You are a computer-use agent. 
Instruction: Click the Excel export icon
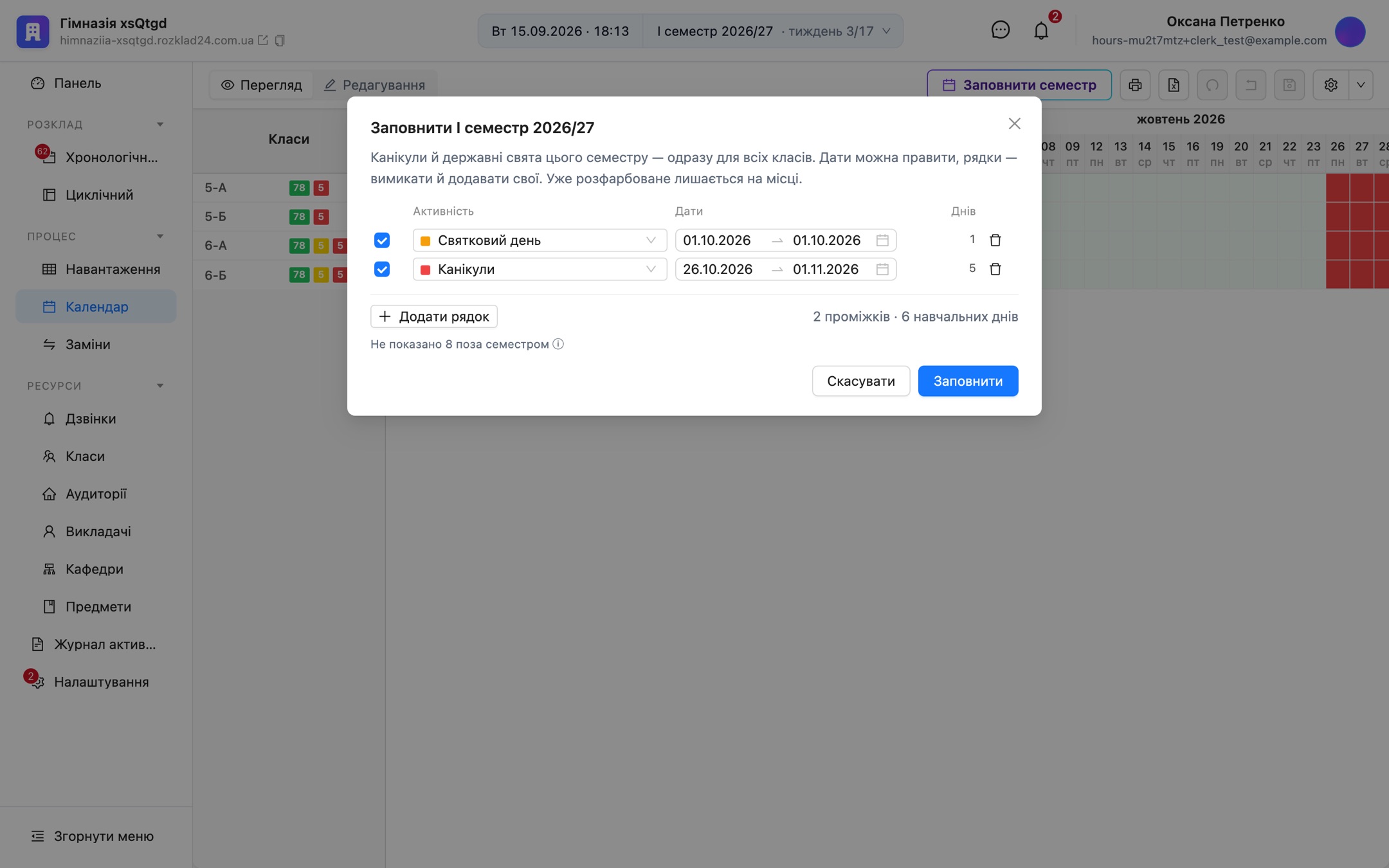pyautogui.click(x=1174, y=85)
